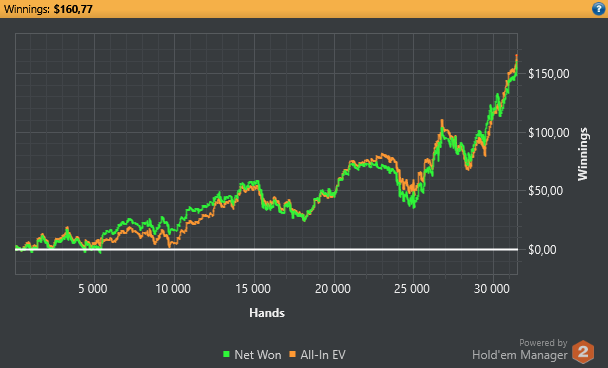Image resolution: width=608 pixels, height=368 pixels.
Task: Click the Powered by Hold'em Manager text
Action: click(520, 350)
